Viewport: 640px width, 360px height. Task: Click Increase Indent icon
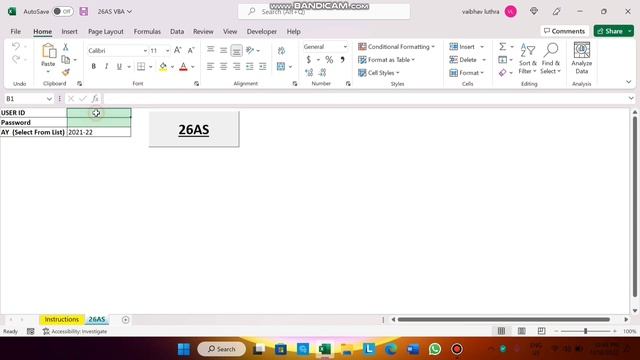(262, 66)
